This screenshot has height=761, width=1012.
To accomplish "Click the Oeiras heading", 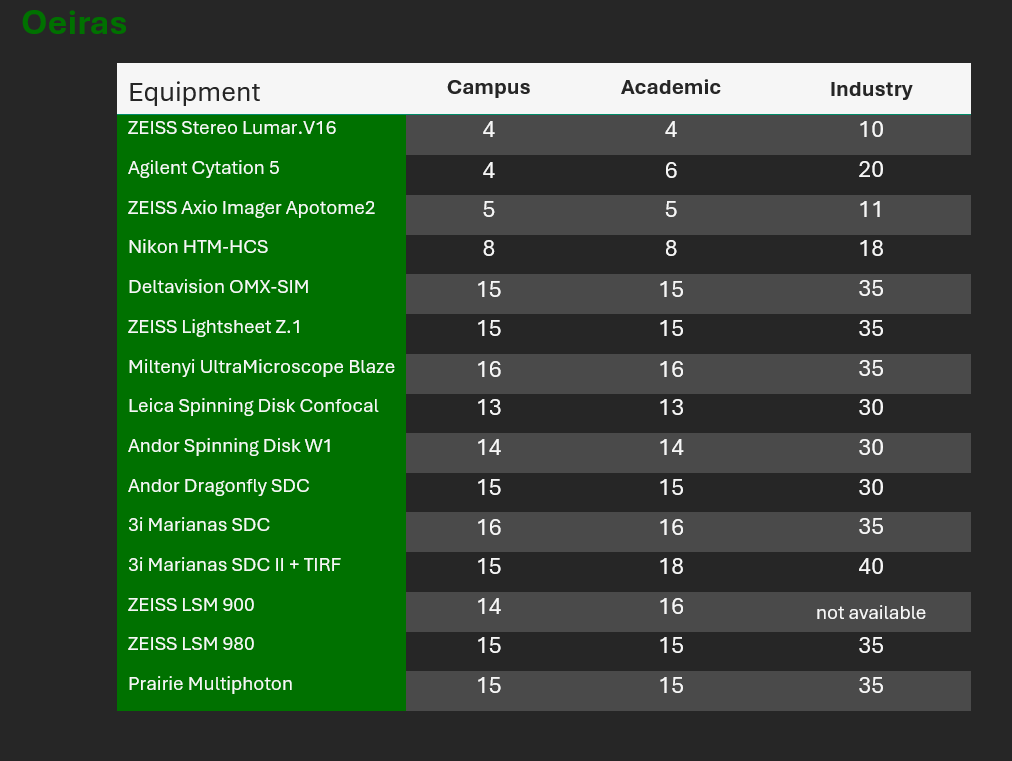I will point(74,23).
